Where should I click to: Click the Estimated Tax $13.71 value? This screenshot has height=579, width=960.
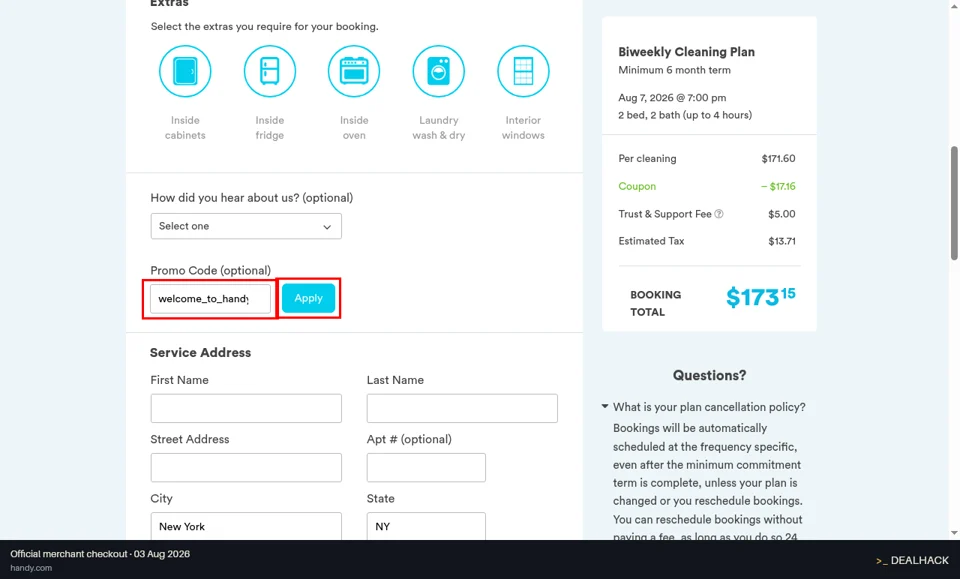click(x=782, y=241)
